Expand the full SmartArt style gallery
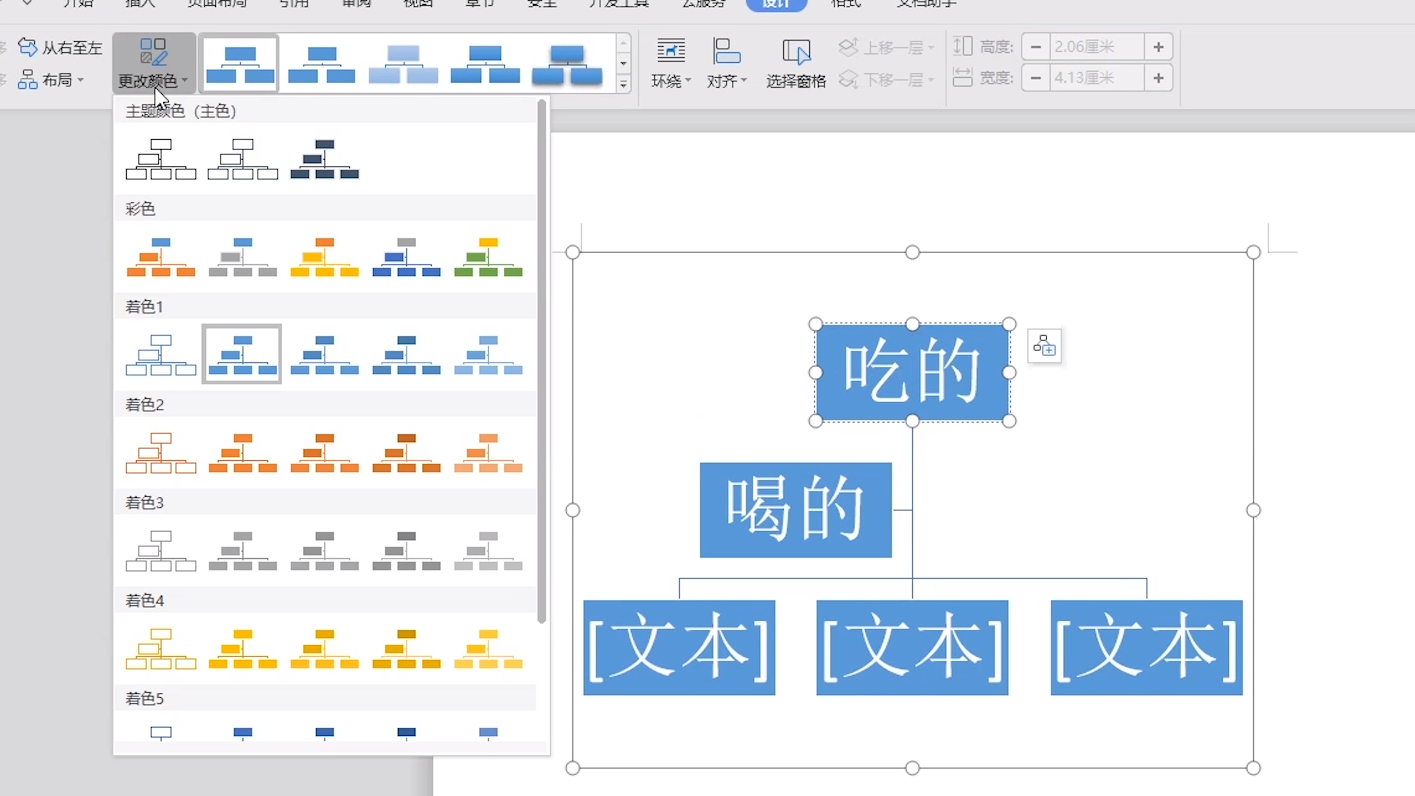1415x796 pixels. coord(623,84)
